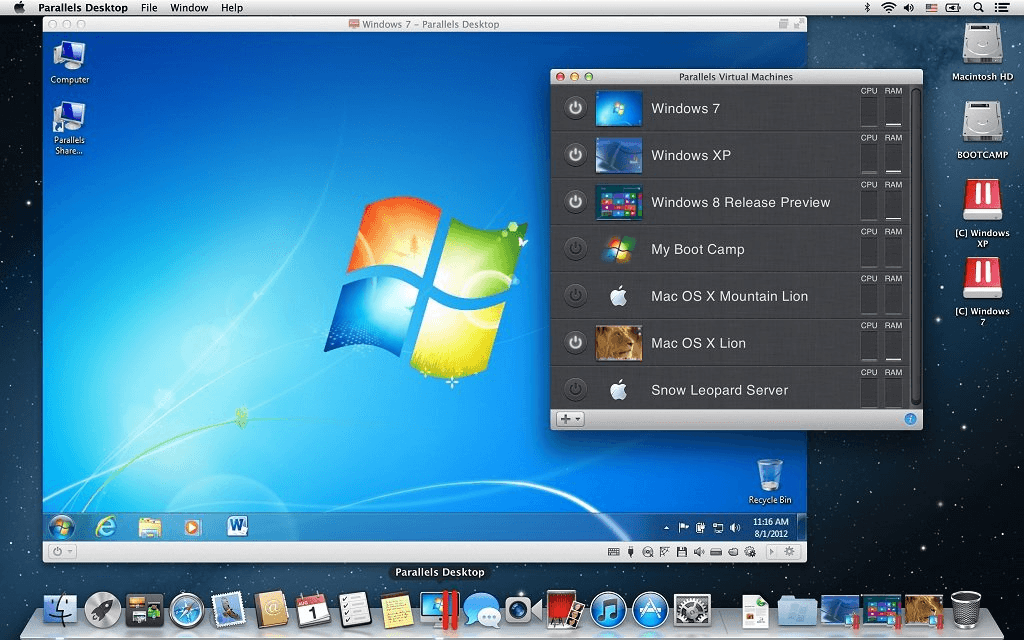Open the Window menu in the menu bar
Image resolution: width=1024 pixels, height=640 pixels.
point(189,7)
